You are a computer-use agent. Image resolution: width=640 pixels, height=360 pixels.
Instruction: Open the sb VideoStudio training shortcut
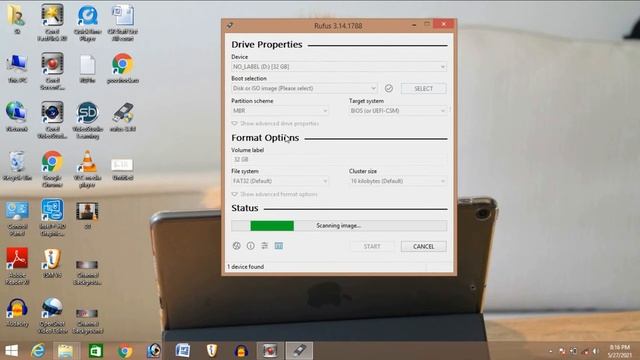[87, 120]
